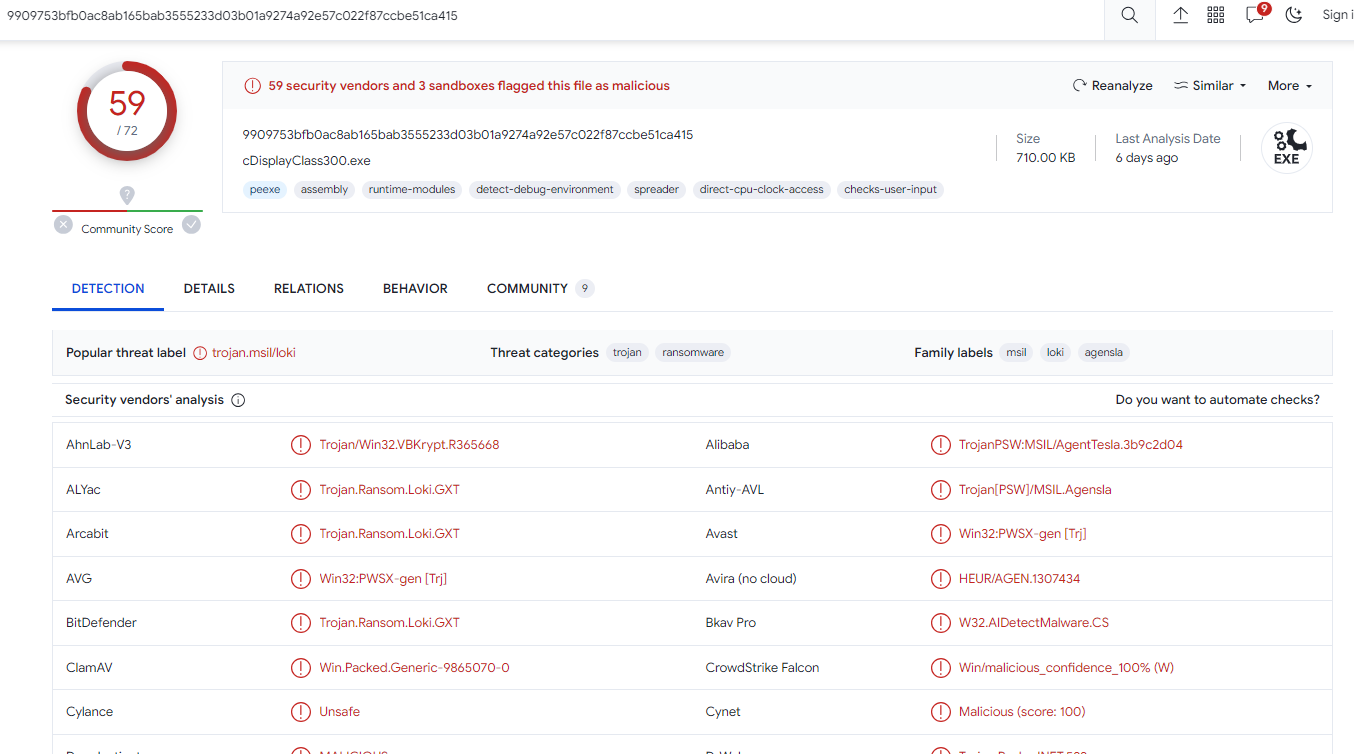The width and height of the screenshot is (1354, 754).
Task: Click the 'ransomware' threat category tag
Action: click(693, 353)
